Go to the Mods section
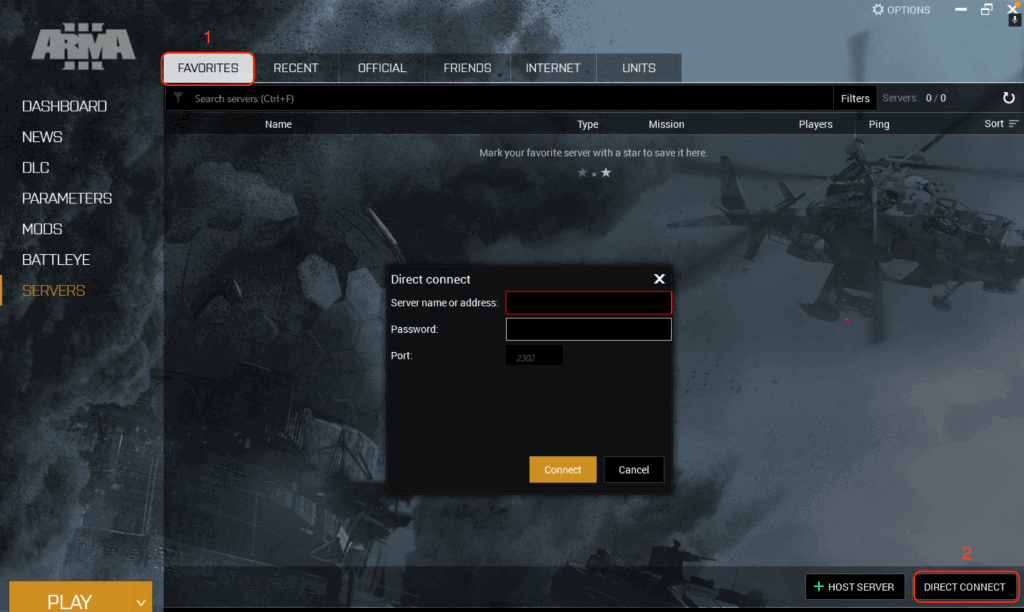The height and width of the screenshot is (612, 1024). (x=42, y=229)
